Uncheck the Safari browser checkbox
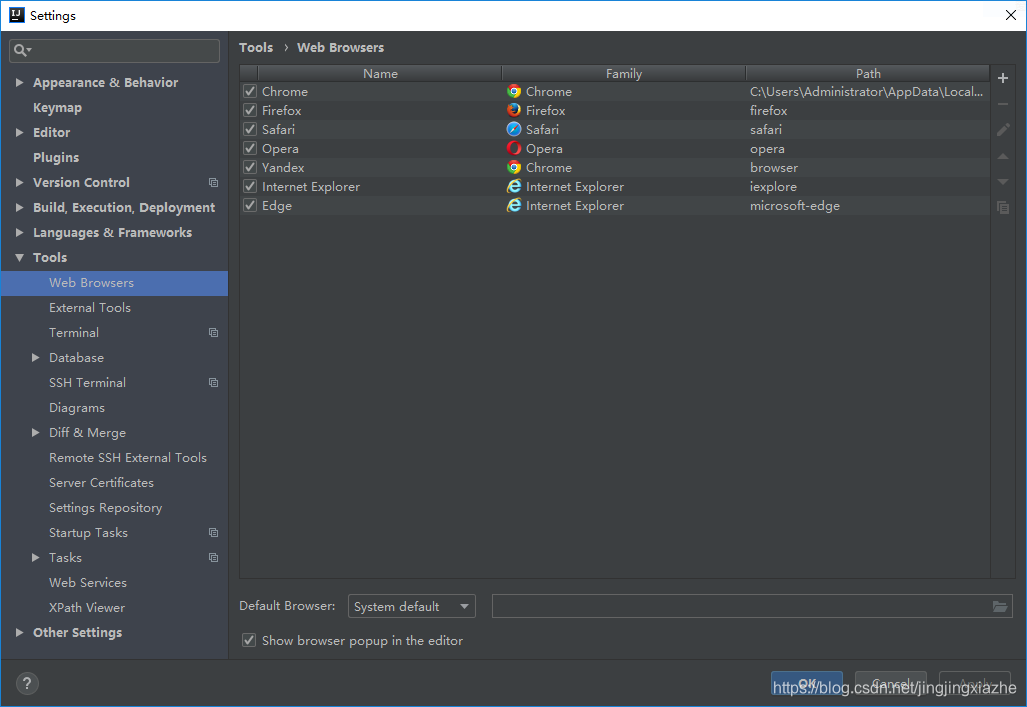1027x707 pixels. point(250,130)
